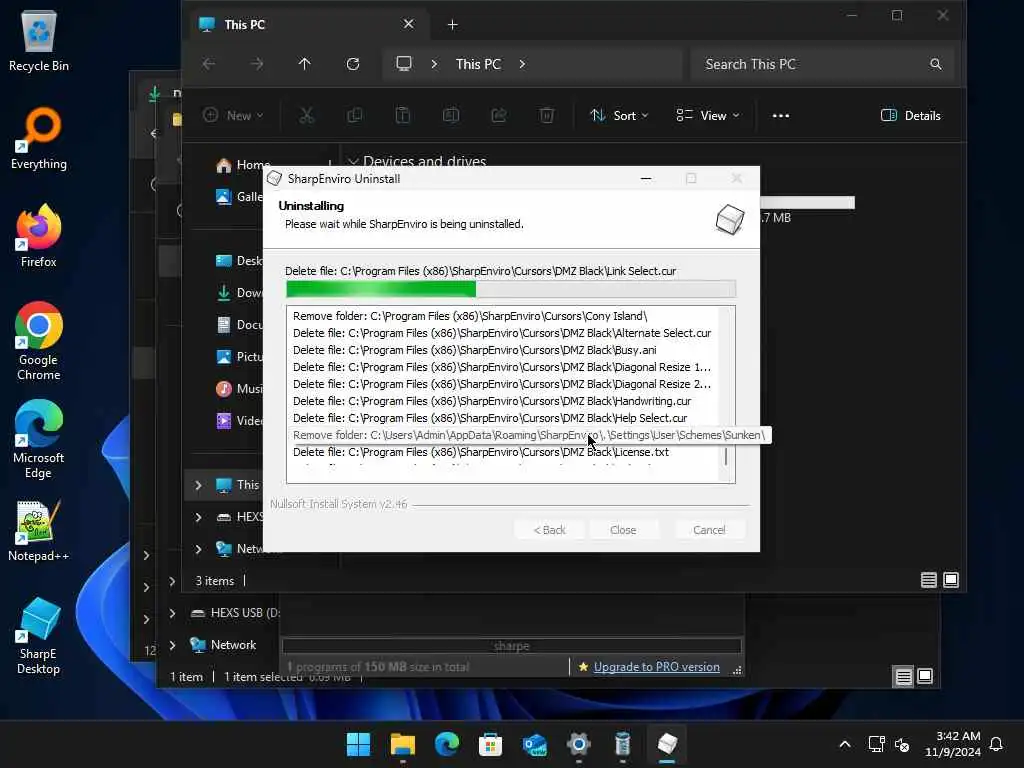Expand HEXS USB (D:) in back Explorer window
The width and height of the screenshot is (1024, 768).
click(172, 613)
